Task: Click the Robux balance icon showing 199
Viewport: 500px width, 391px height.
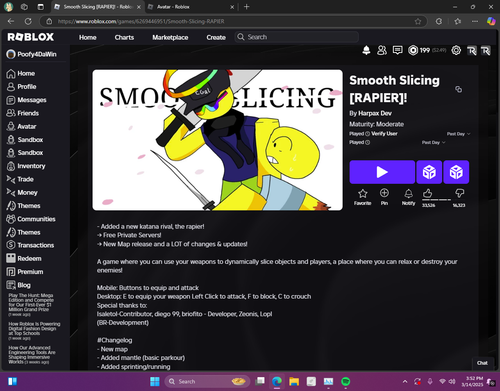Action: point(413,50)
